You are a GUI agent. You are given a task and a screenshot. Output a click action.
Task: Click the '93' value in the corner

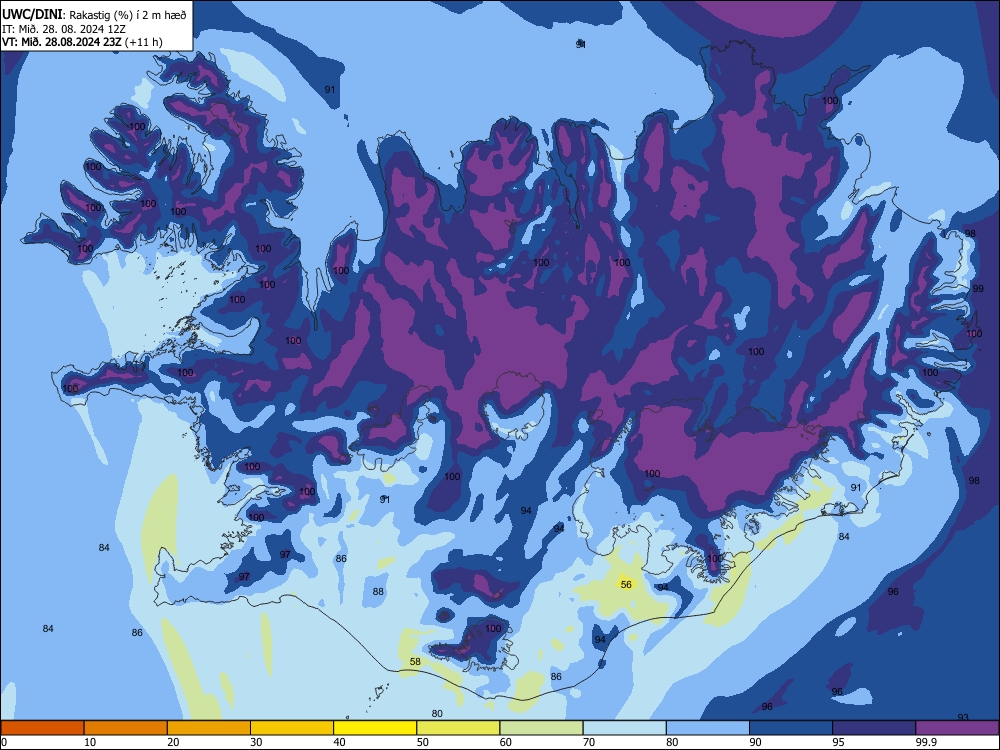963,717
